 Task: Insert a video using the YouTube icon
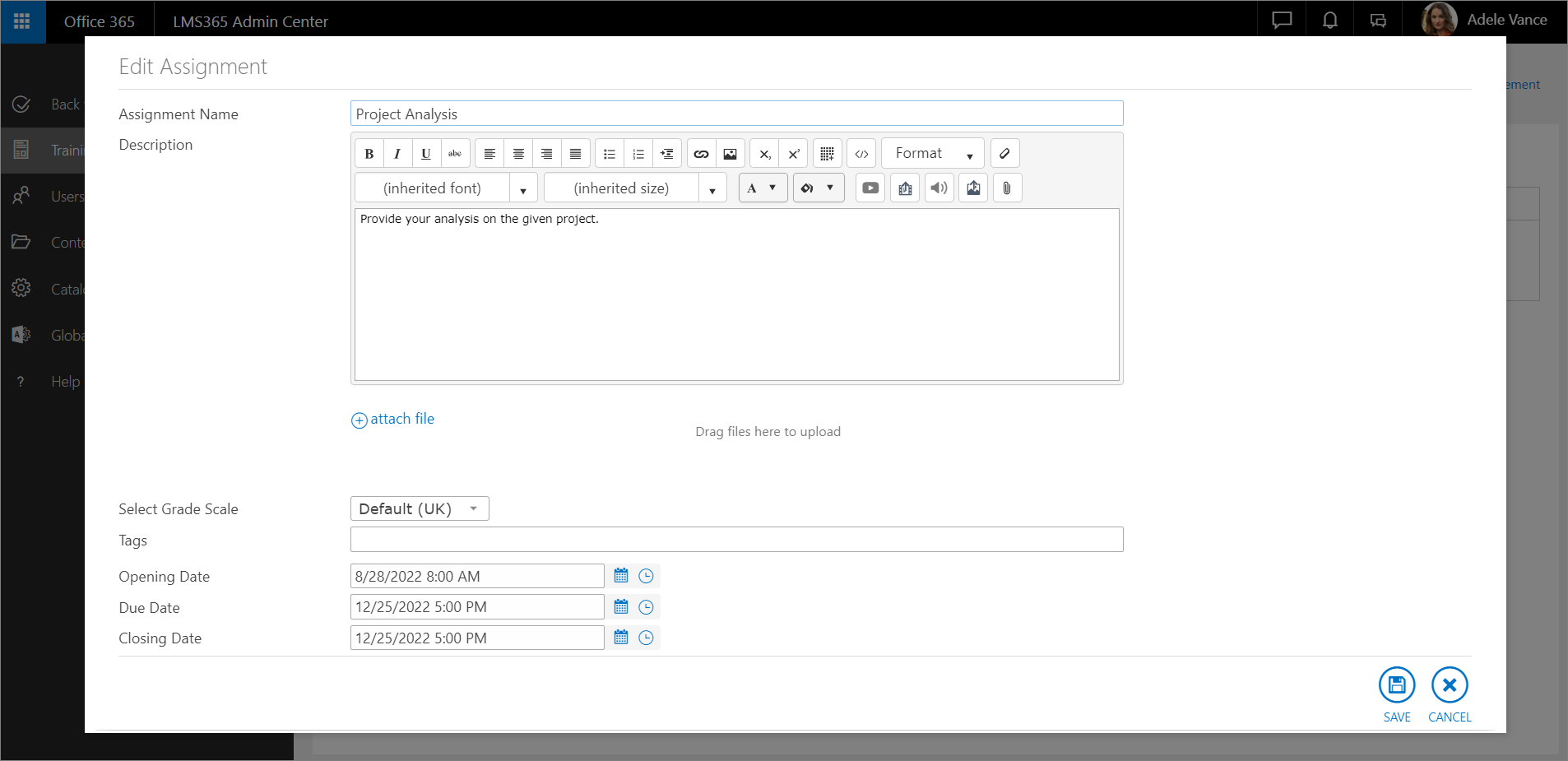[x=870, y=188]
